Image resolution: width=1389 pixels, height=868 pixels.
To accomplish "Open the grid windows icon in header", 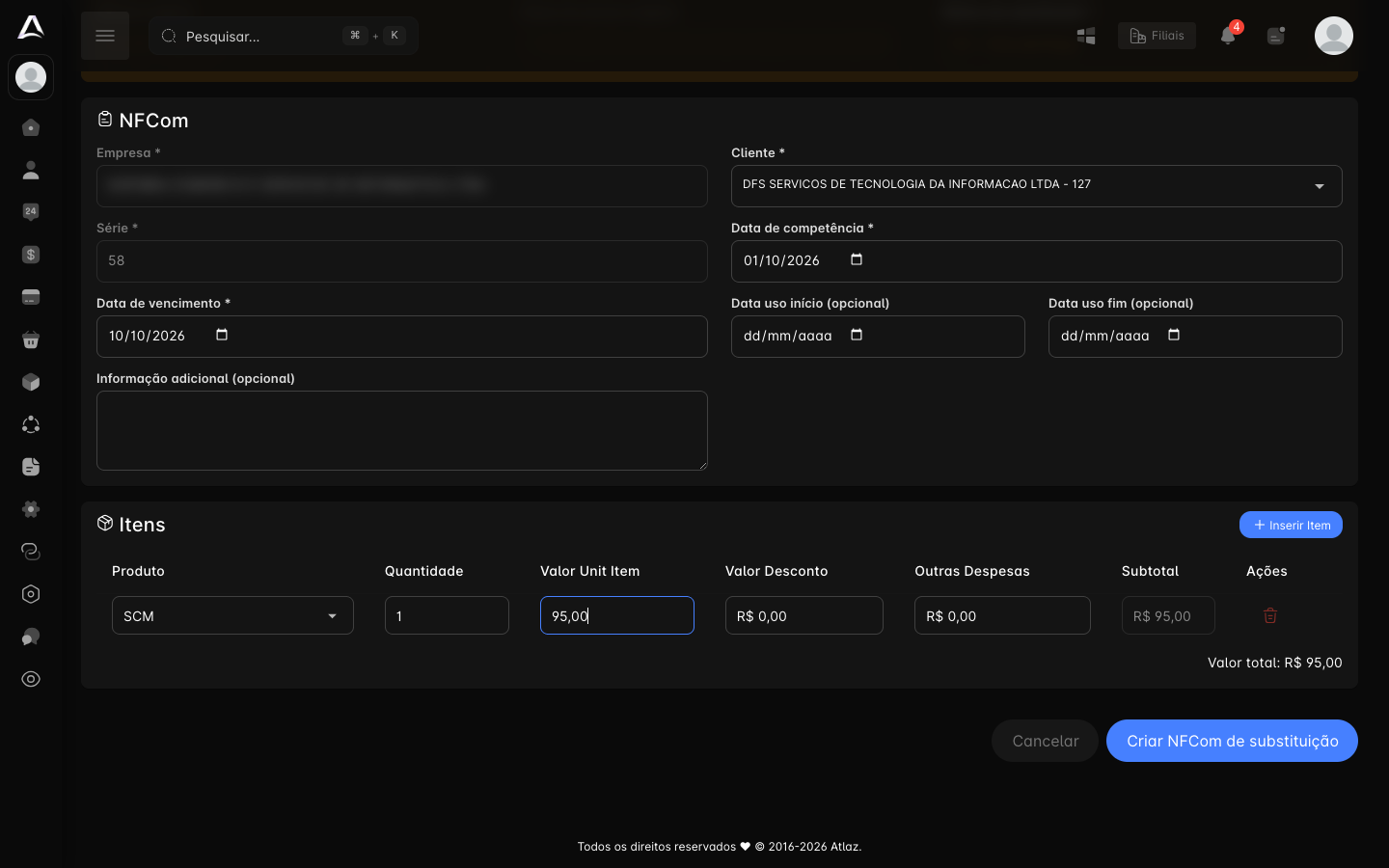I will pyautogui.click(x=1086, y=36).
